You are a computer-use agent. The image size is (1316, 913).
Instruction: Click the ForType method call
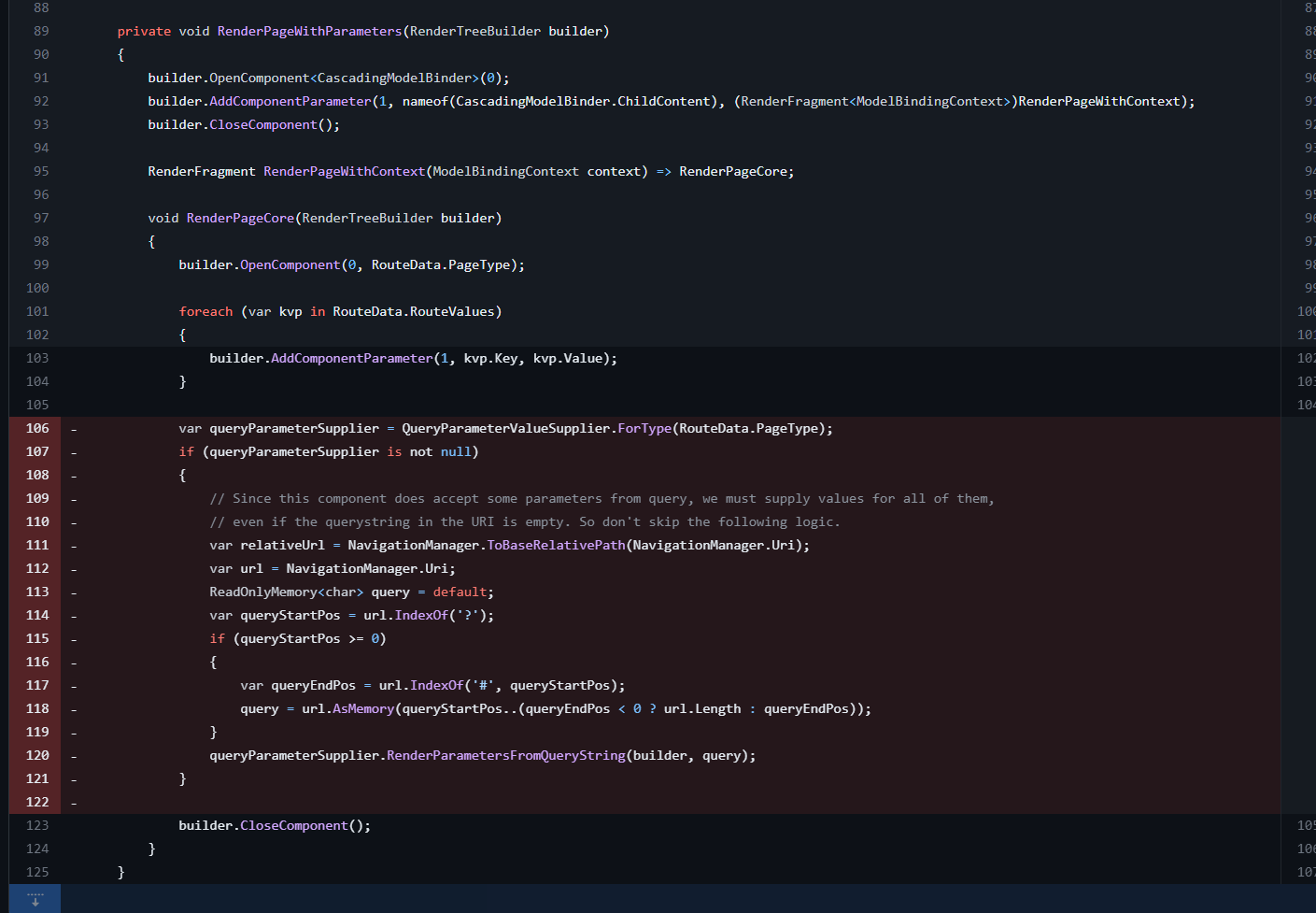point(644,428)
